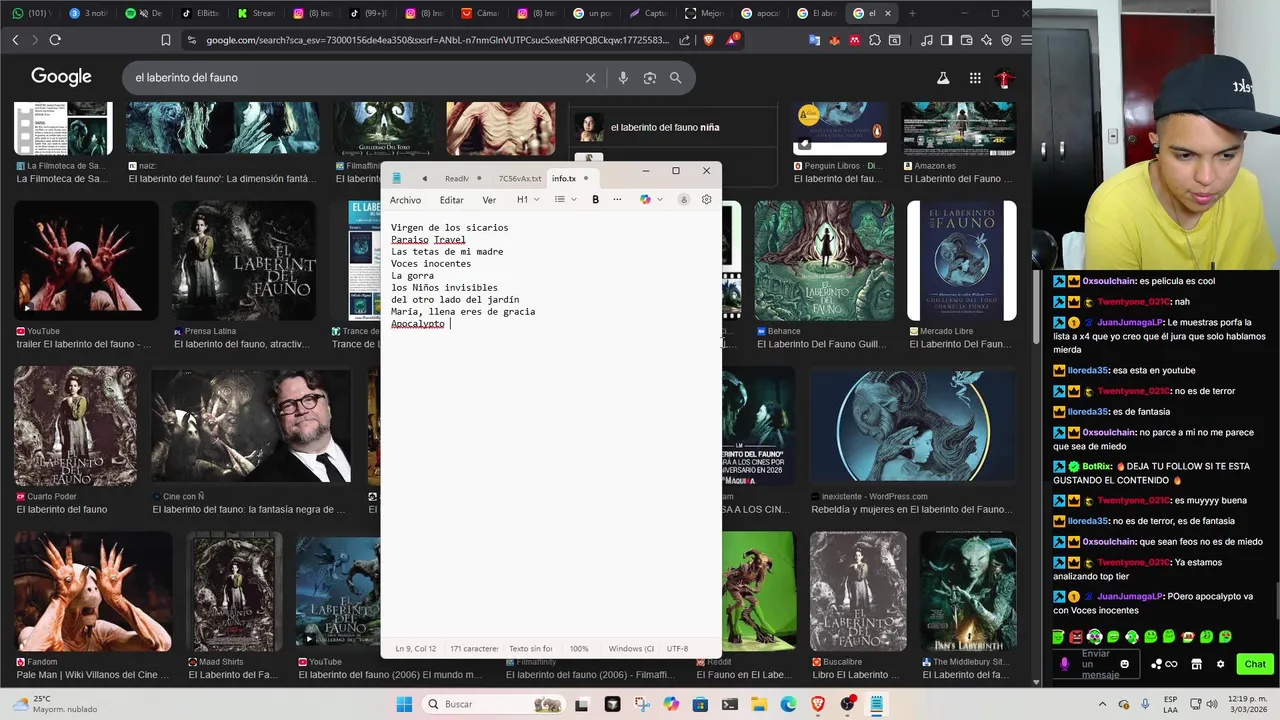Open the MetaMask fox extension
1280x720 pixels.
pos(835,40)
